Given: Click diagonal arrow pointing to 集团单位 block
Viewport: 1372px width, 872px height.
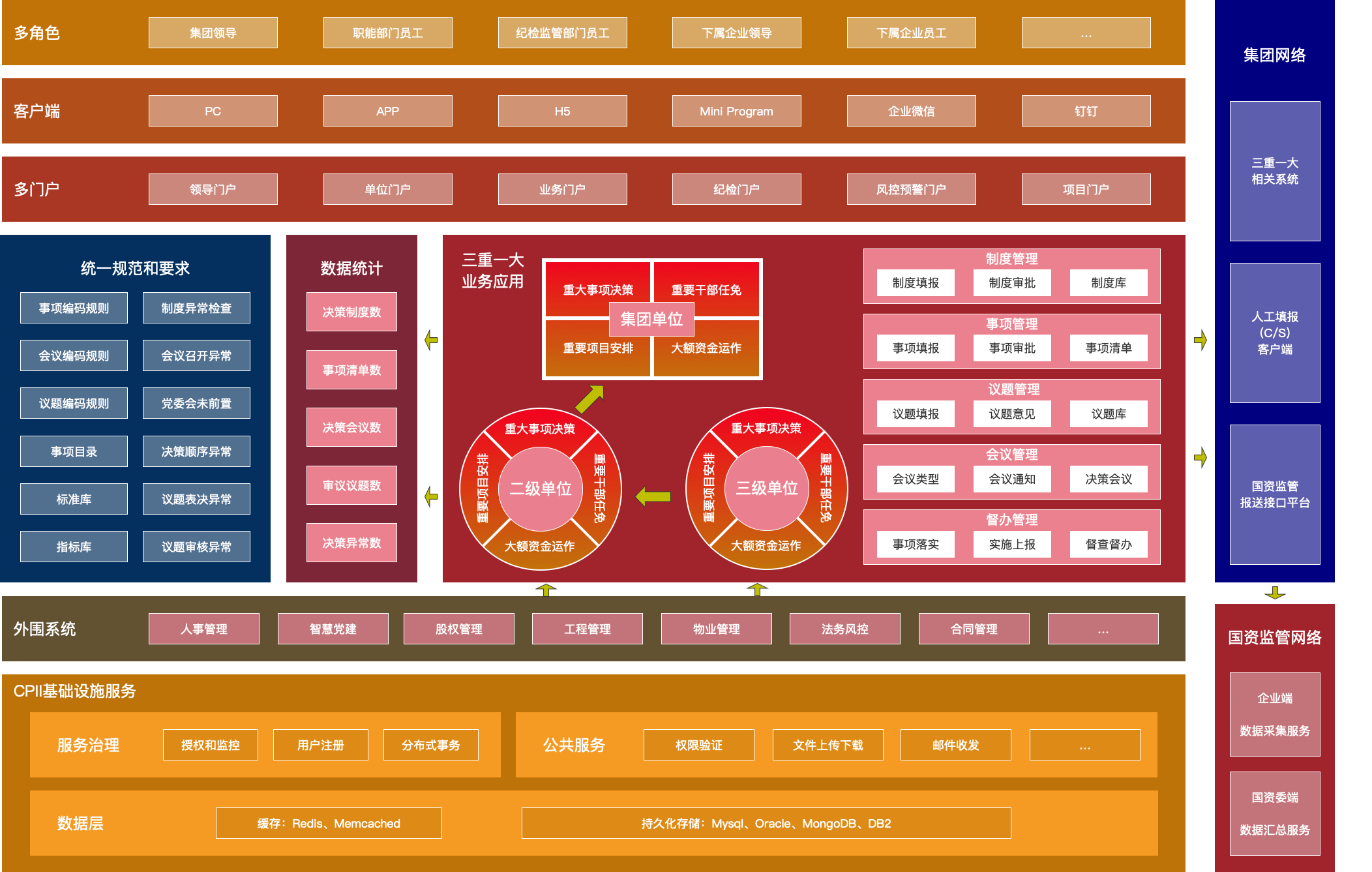Looking at the screenshot, I should [589, 399].
